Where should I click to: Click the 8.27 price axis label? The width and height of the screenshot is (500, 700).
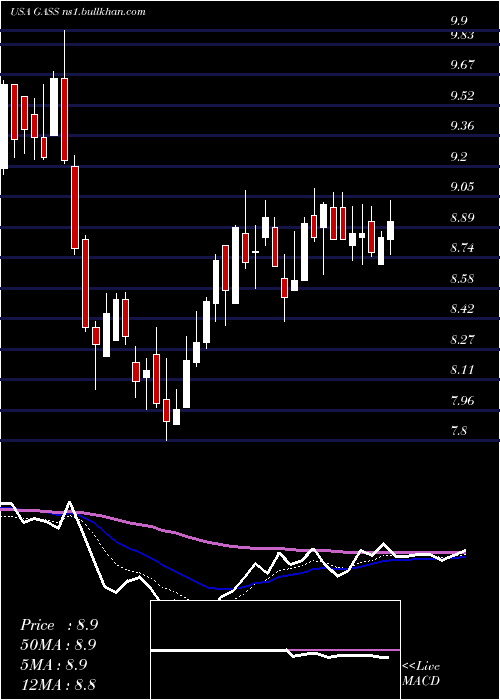[x=462, y=340]
